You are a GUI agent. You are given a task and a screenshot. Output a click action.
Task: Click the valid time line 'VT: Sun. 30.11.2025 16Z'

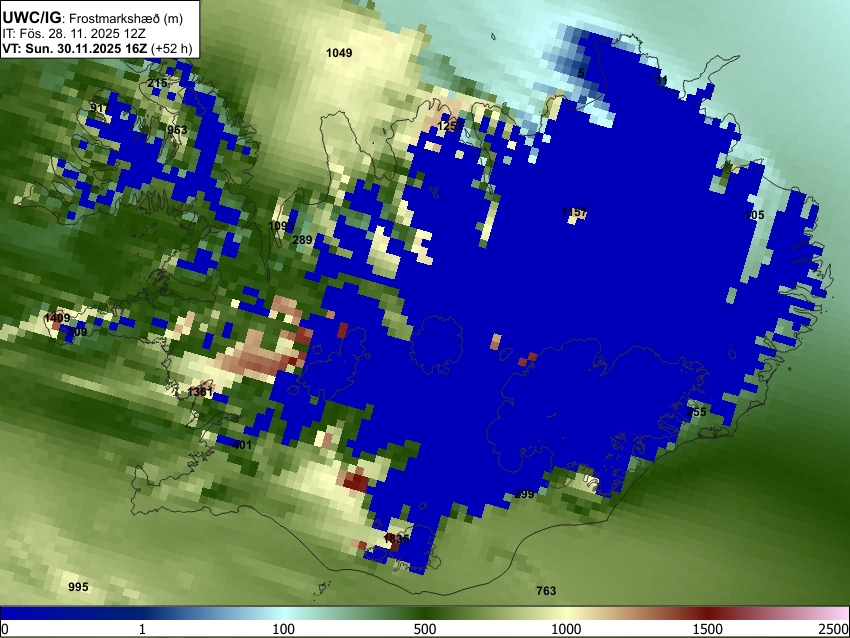coord(74,48)
